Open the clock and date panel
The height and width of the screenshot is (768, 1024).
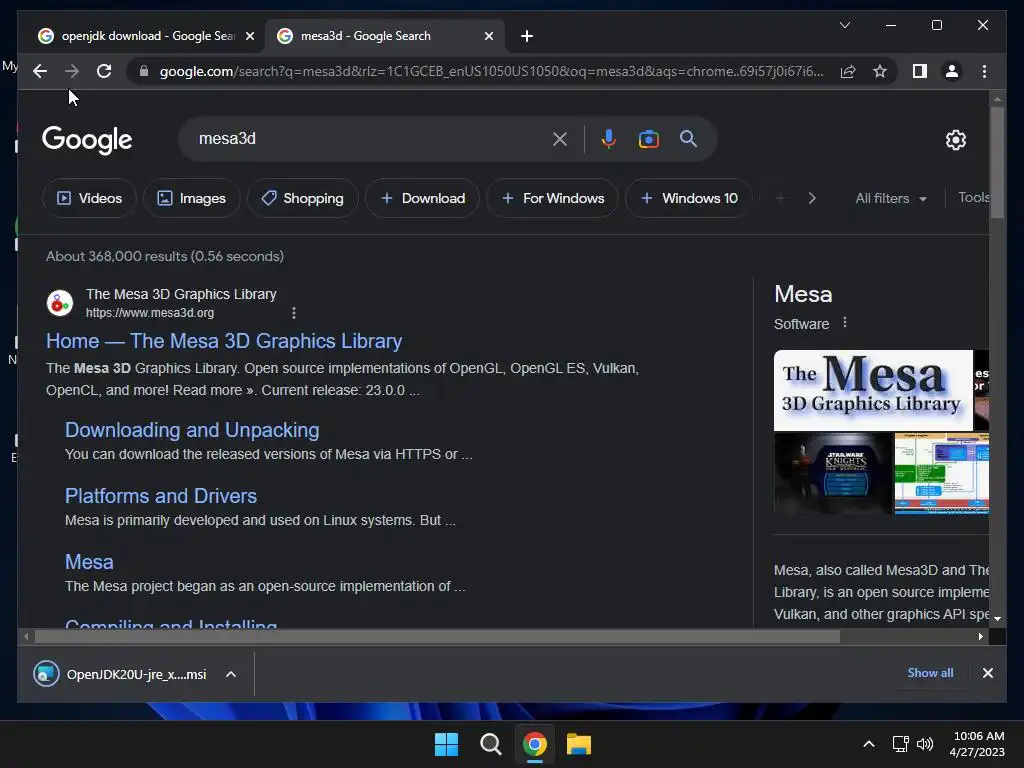(x=978, y=744)
